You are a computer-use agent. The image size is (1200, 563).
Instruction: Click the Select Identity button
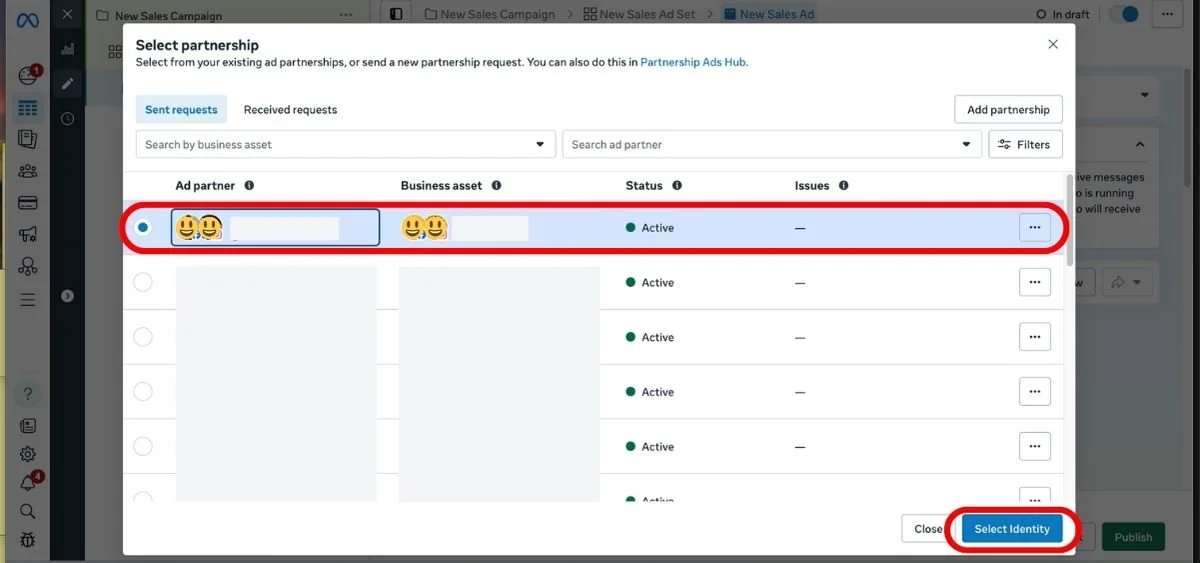pos(1012,529)
